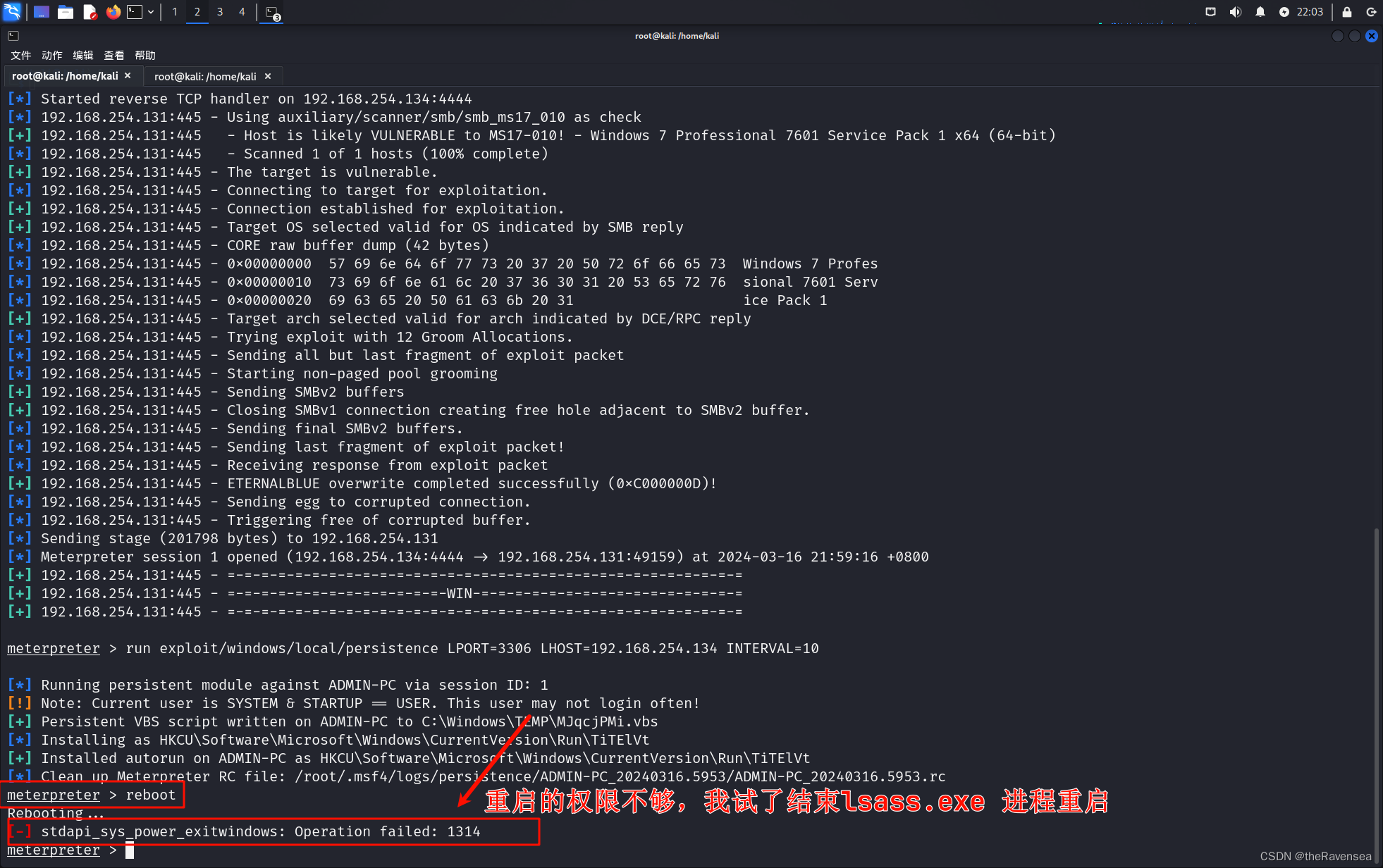The image size is (1383, 868).
Task: Open the 编辑 menu
Action: click(83, 55)
